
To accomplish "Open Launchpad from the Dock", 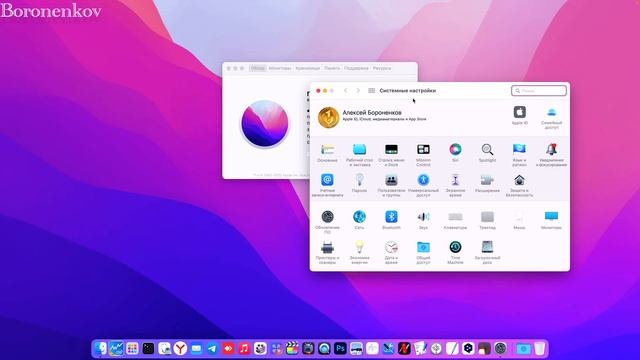I will tap(132, 348).
